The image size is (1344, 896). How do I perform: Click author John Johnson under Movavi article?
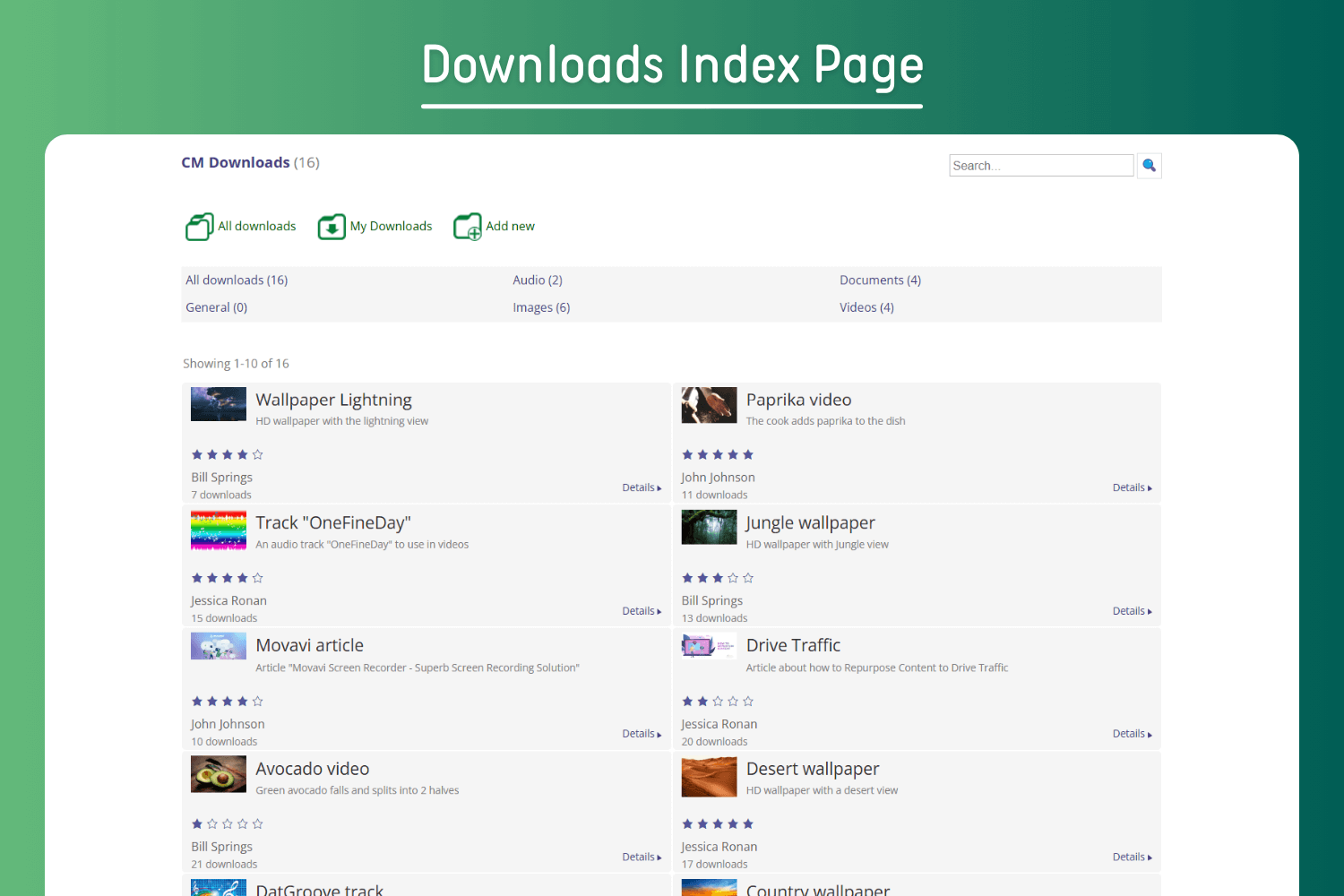[228, 724]
